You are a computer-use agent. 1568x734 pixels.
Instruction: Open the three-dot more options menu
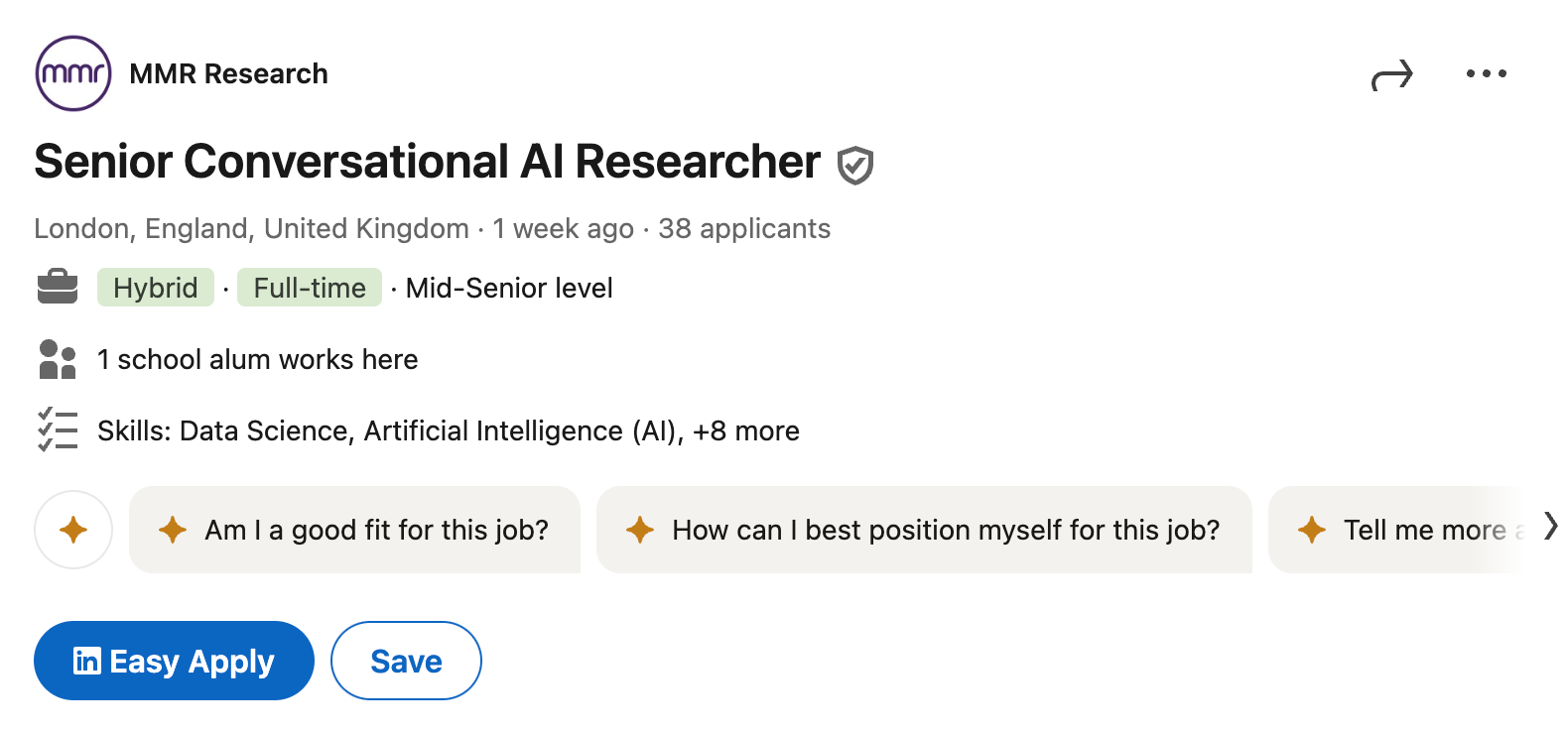pos(1486,73)
